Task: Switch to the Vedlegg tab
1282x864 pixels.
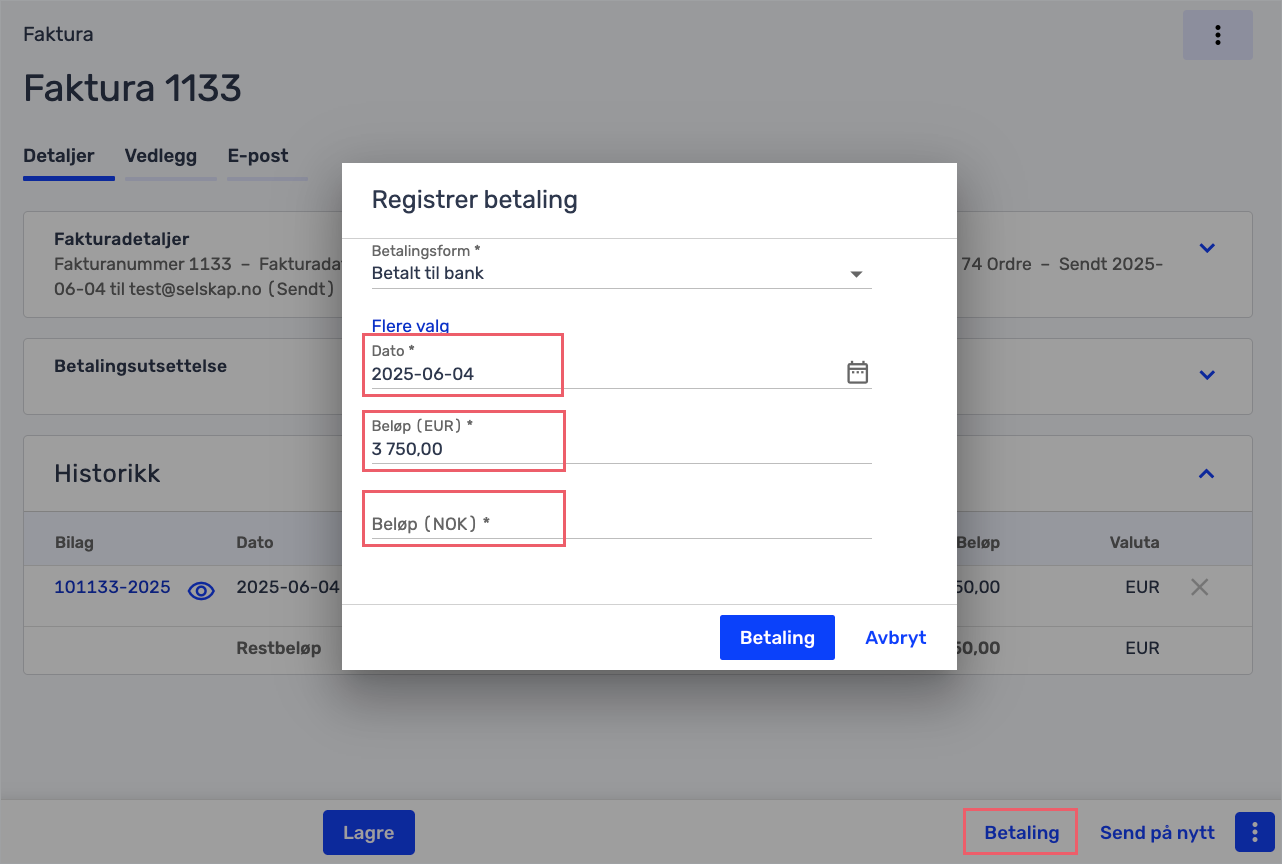Action: tap(161, 156)
